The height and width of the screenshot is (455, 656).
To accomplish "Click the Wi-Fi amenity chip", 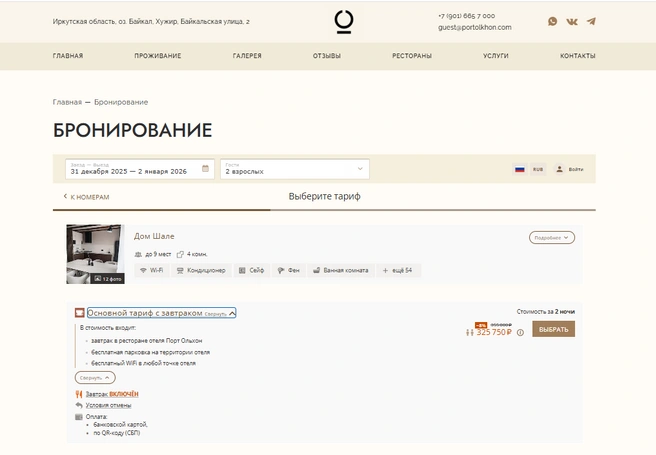I will [x=152, y=271].
